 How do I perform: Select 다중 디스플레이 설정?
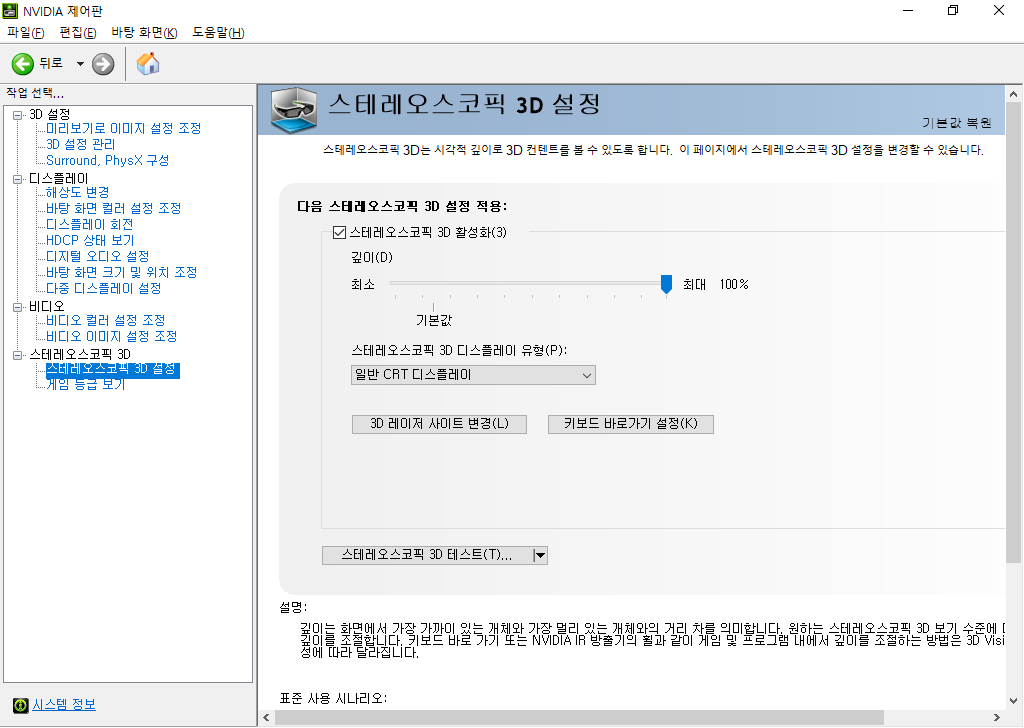coord(103,289)
